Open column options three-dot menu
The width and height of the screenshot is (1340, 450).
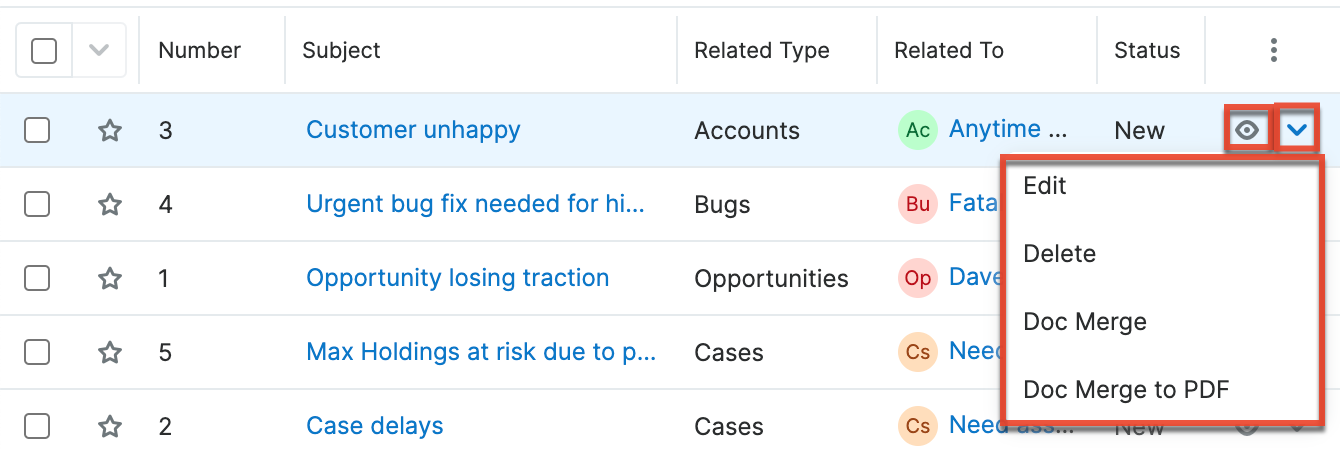pyautogui.click(x=1273, y=50)
